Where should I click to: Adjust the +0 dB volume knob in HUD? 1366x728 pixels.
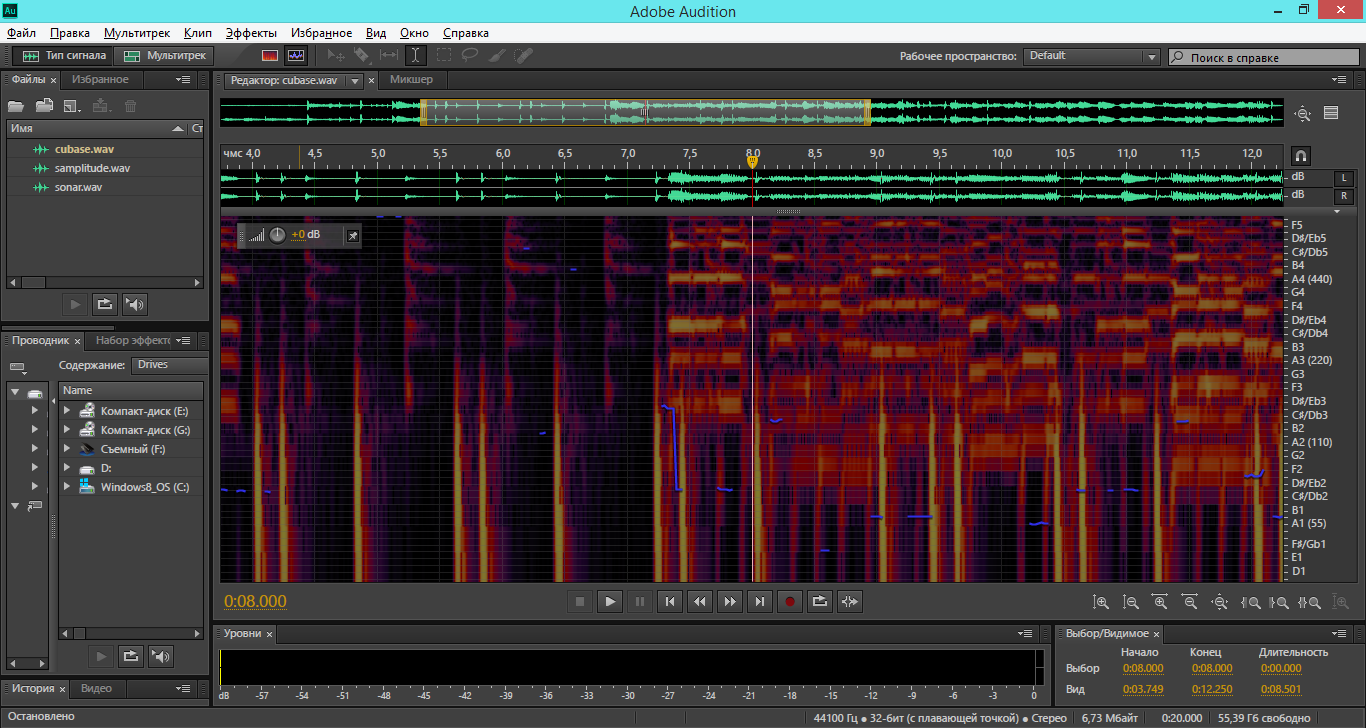(x=277, y=235)
